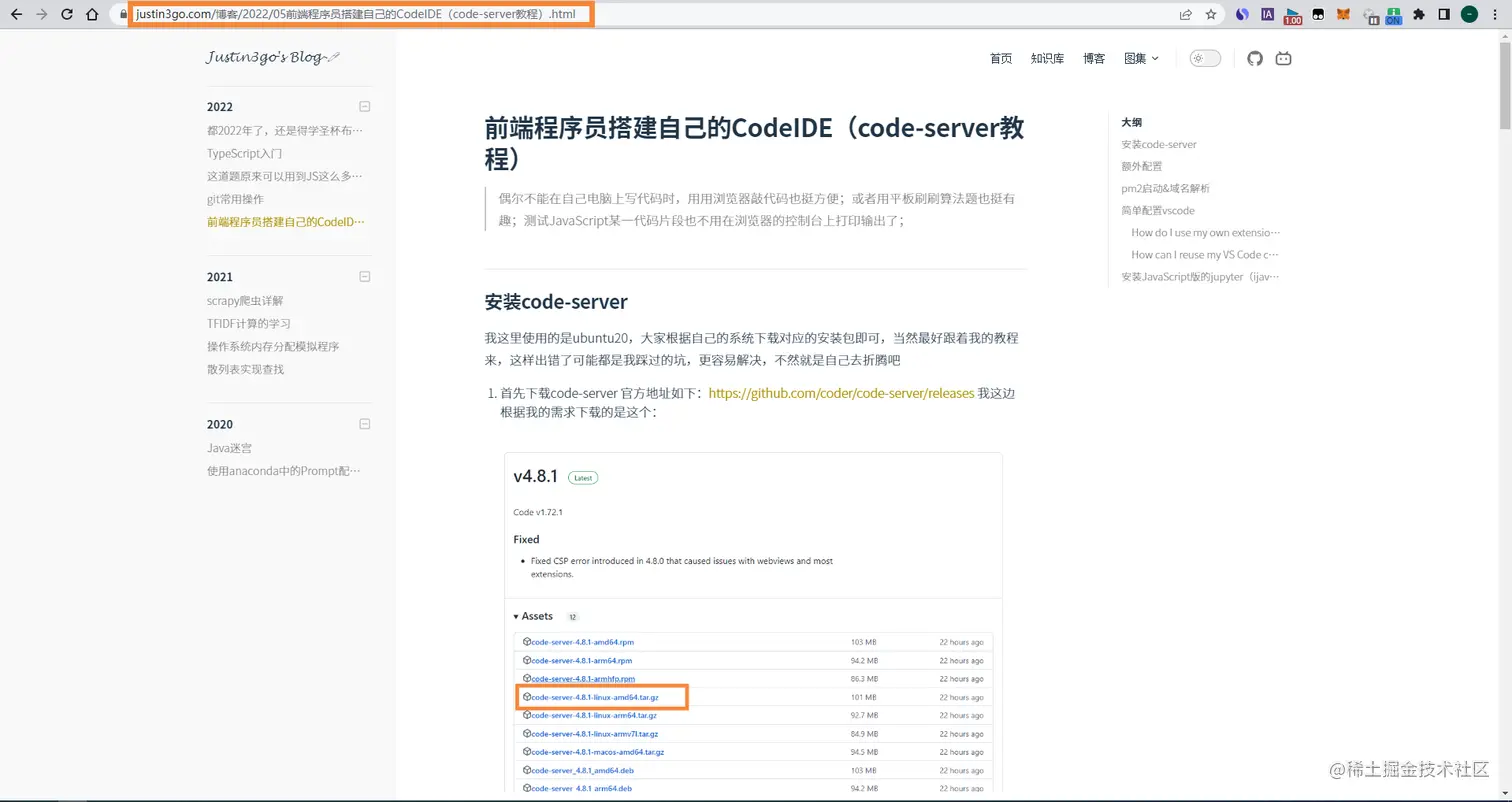Collapse the 2020 post group

coord(365,424)
